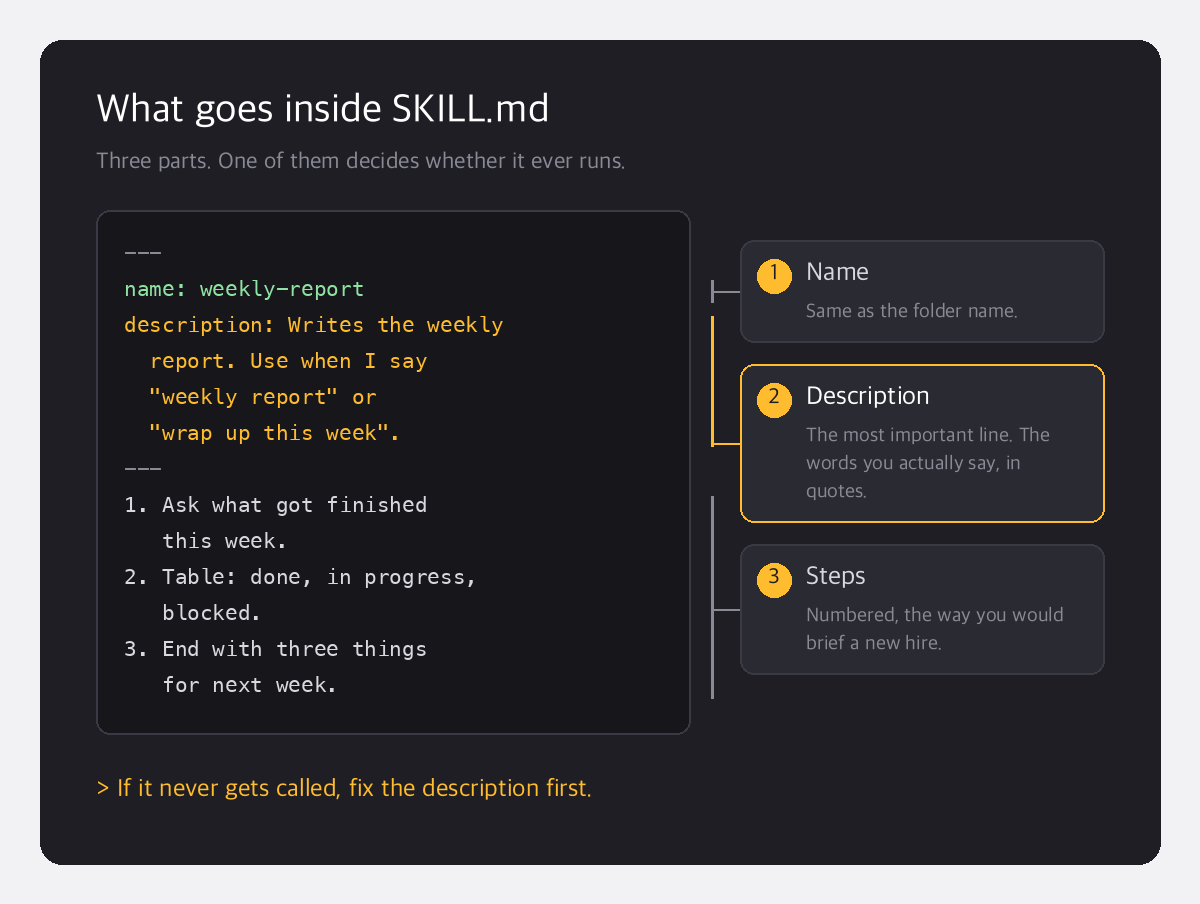
Task: Click the step '2. Table: done, in progress,'
Action: pos(301,577)
